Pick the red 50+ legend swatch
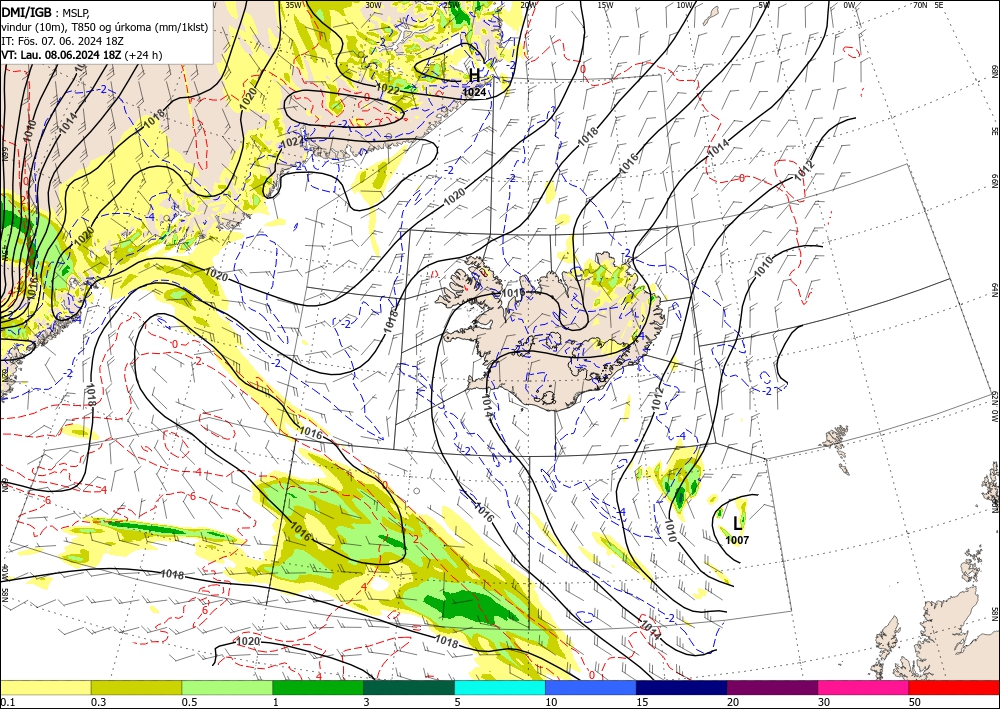The height and width of the screenshot is (709, 1000). [954, 687]
